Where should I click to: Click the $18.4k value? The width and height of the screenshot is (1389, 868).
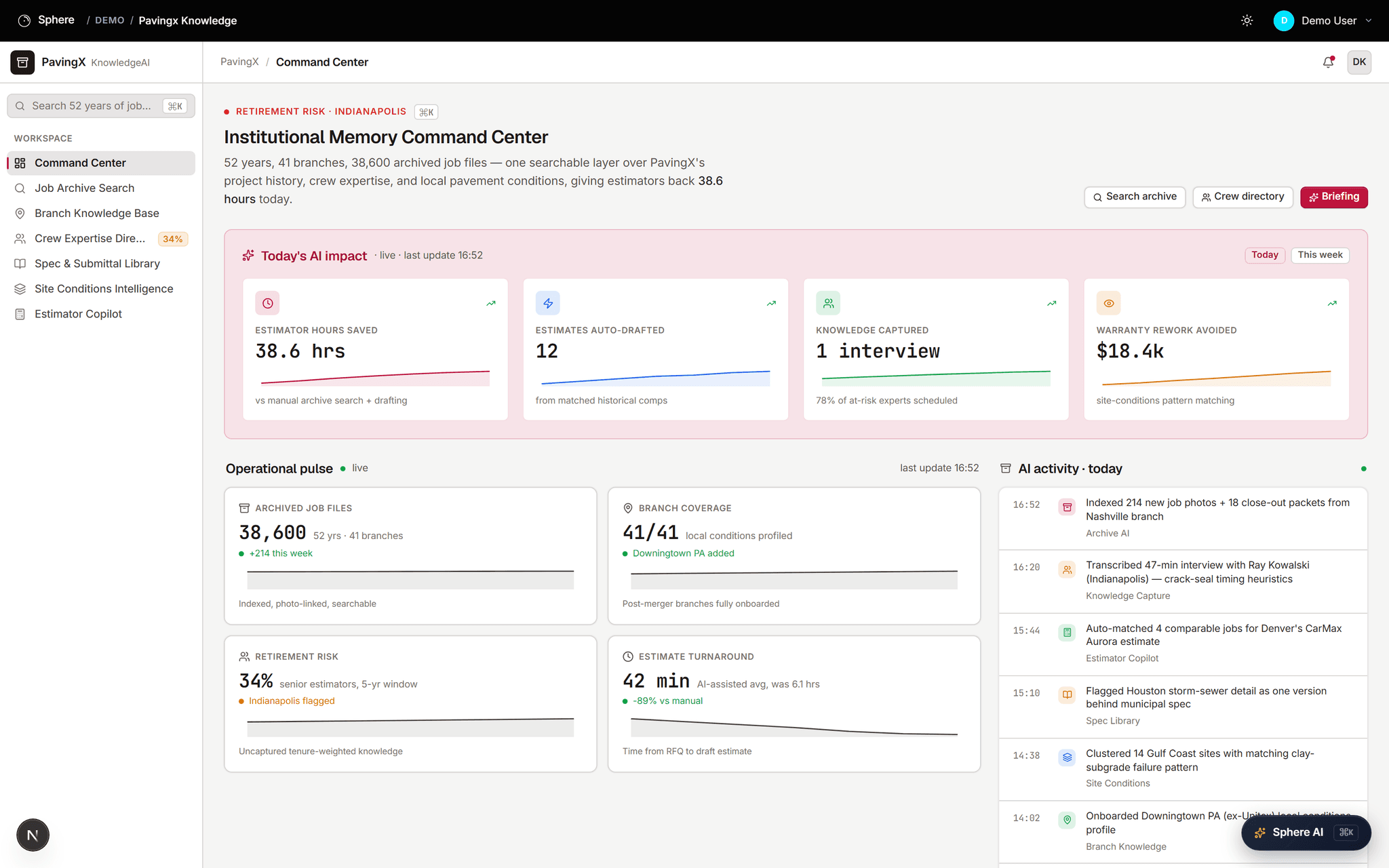coord(1130,351)
